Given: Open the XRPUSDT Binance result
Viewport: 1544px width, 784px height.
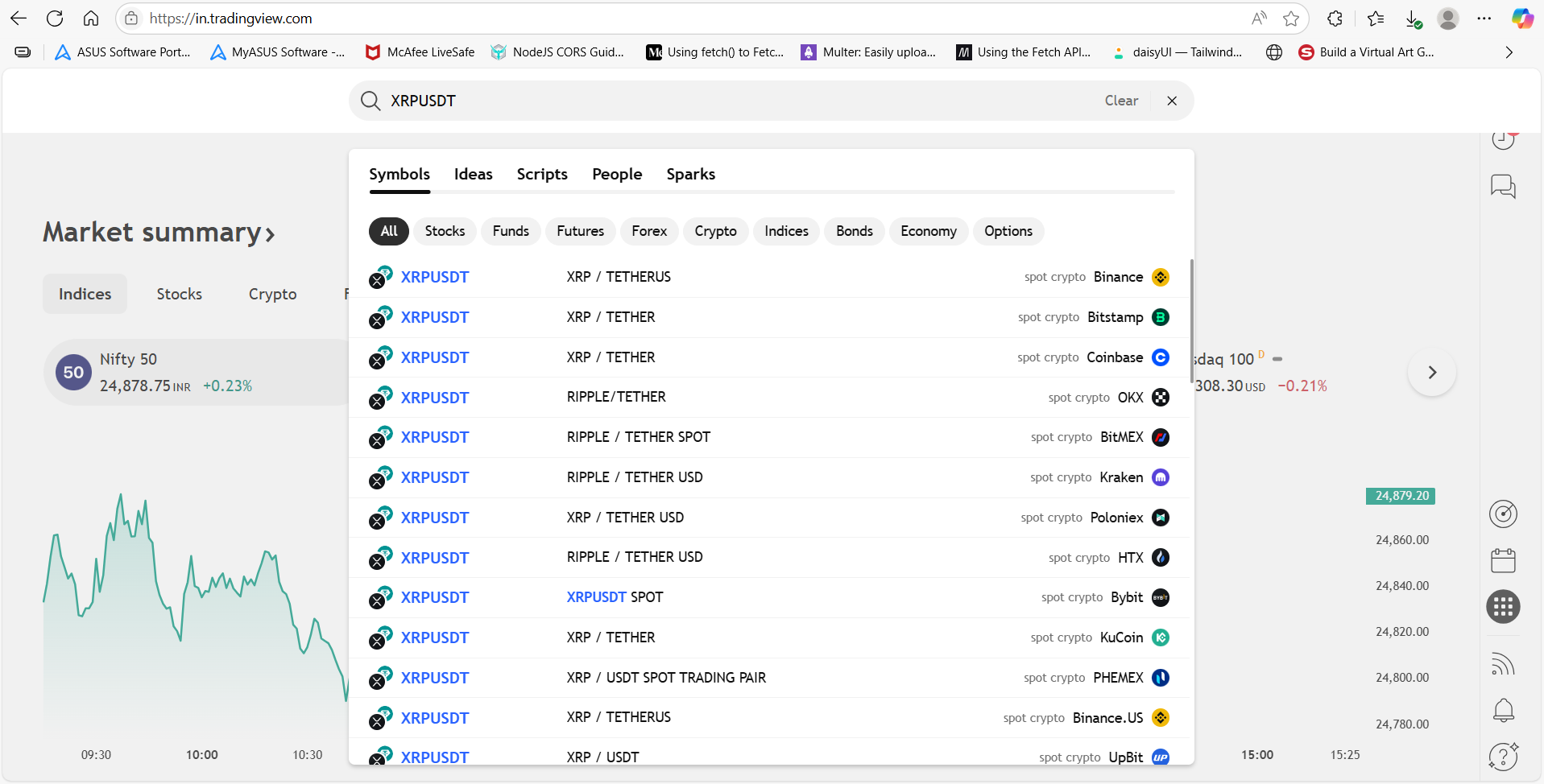Looking at the screenshot, I should point(435,277).
